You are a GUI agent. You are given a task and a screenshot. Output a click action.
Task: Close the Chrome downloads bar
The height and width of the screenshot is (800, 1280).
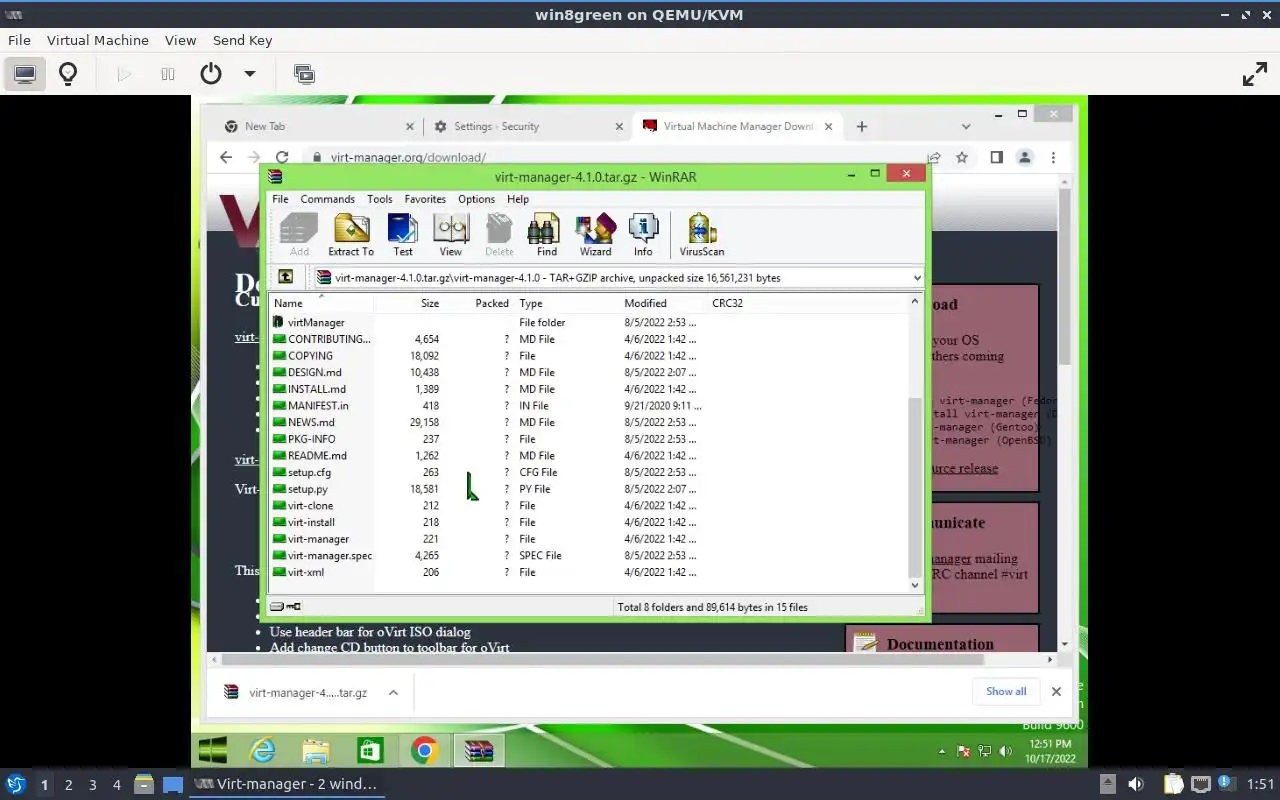1056,691
